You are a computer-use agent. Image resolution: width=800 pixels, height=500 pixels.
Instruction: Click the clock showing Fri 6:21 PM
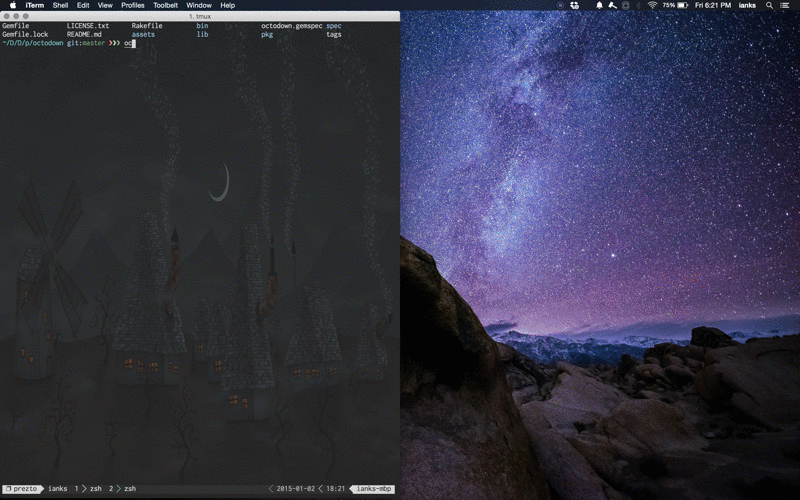click(x=713, y=5)
